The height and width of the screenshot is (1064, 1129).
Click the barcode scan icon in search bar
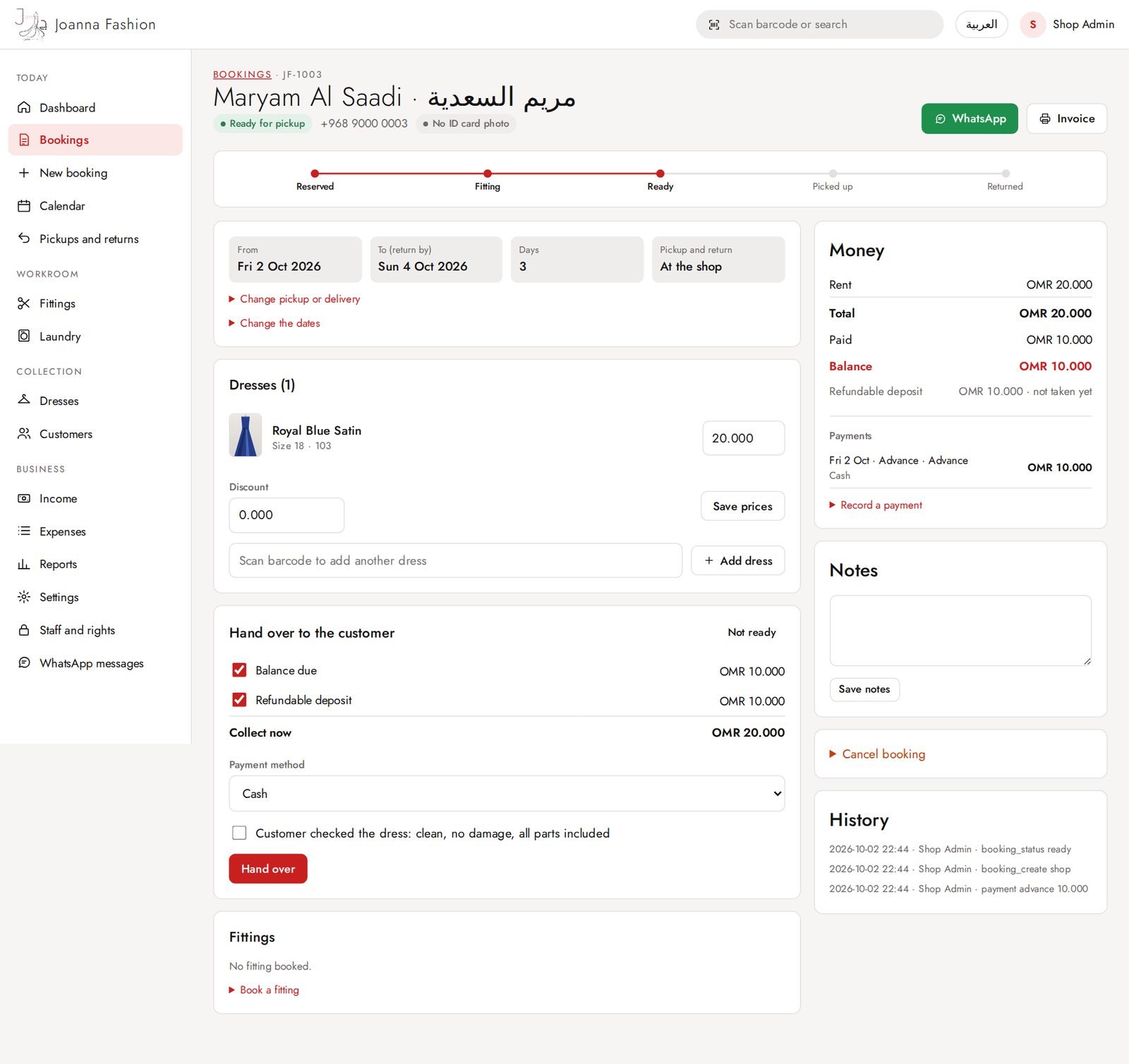click(714, 25)
